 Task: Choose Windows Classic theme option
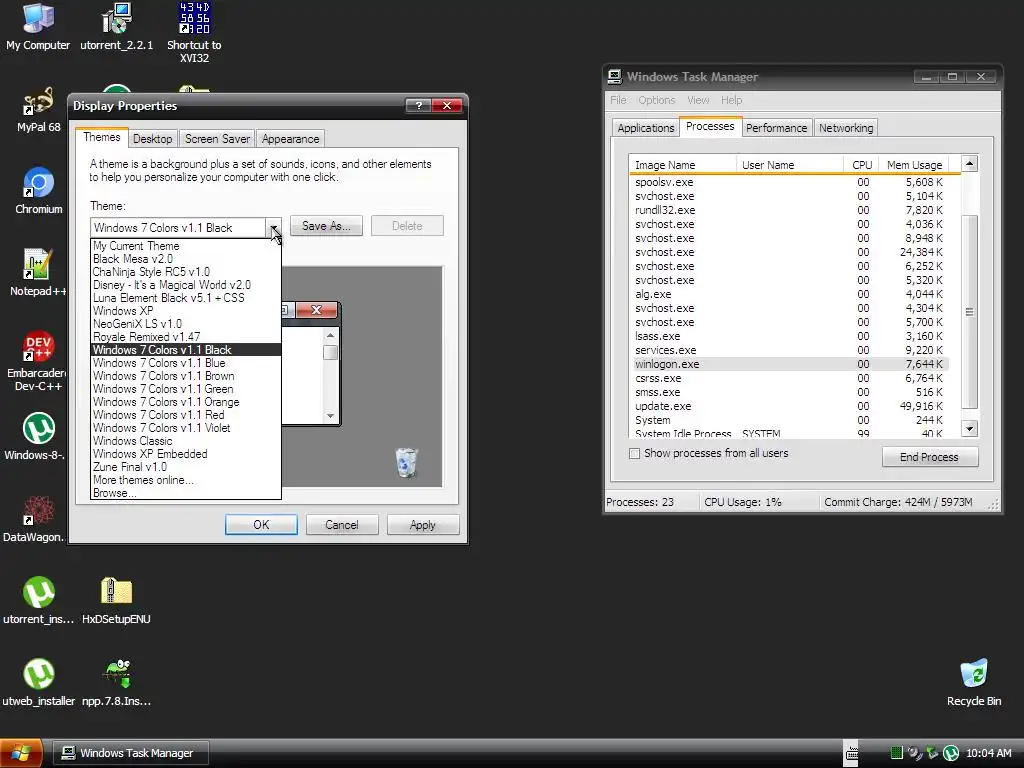[x=185, y=441]
